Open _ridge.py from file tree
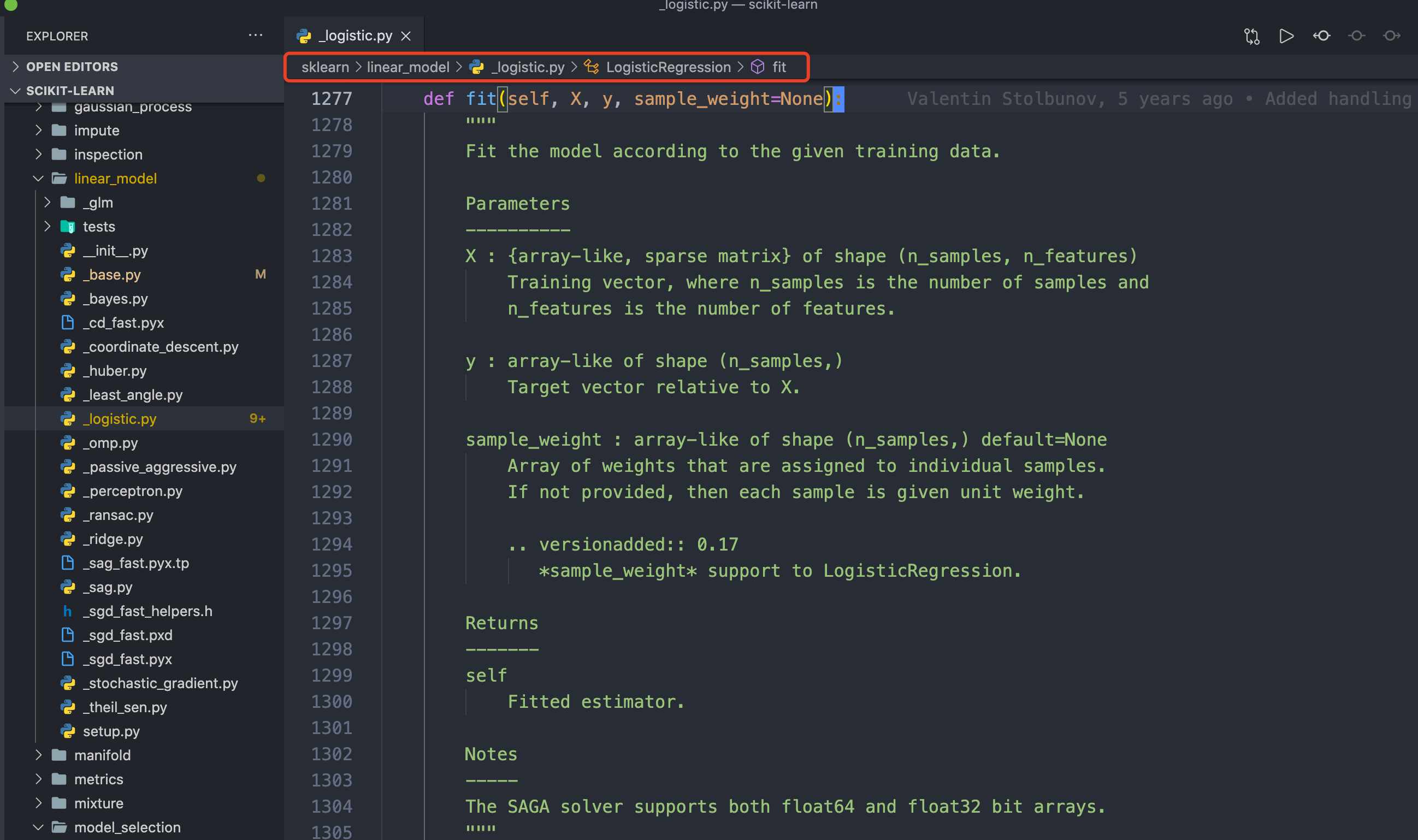Screen dimensions: 1418x840 click(113, 540)
